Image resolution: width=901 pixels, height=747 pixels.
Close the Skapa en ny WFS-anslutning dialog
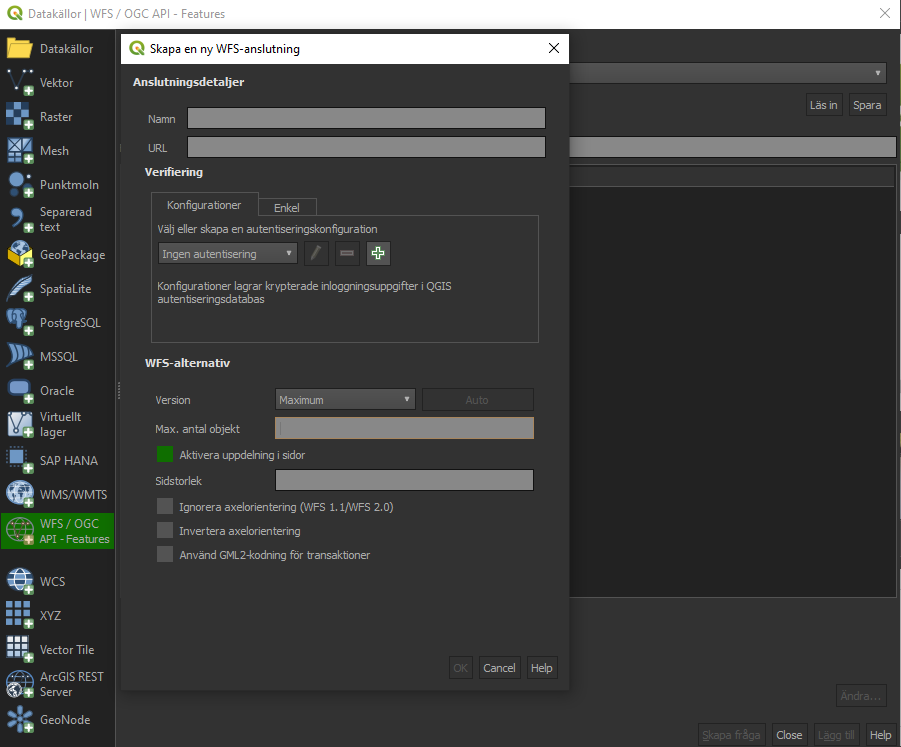tap(554, 48)
